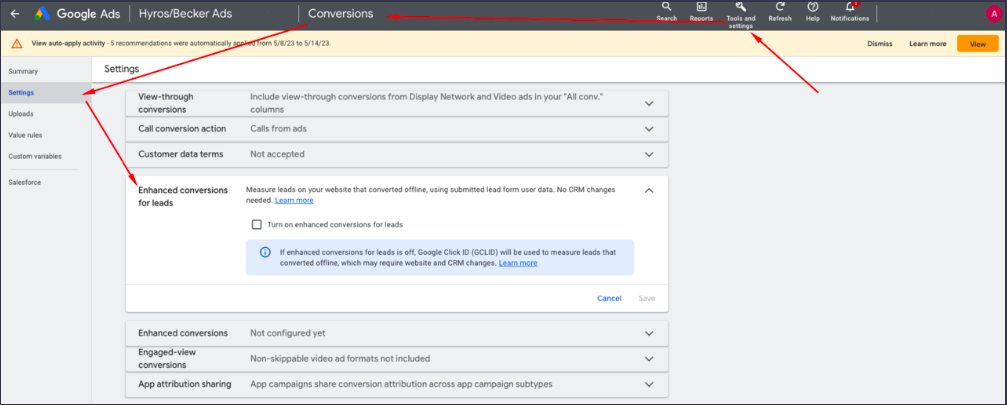Open Learn more after "No CRM changes needed"

tap(294, 200)
